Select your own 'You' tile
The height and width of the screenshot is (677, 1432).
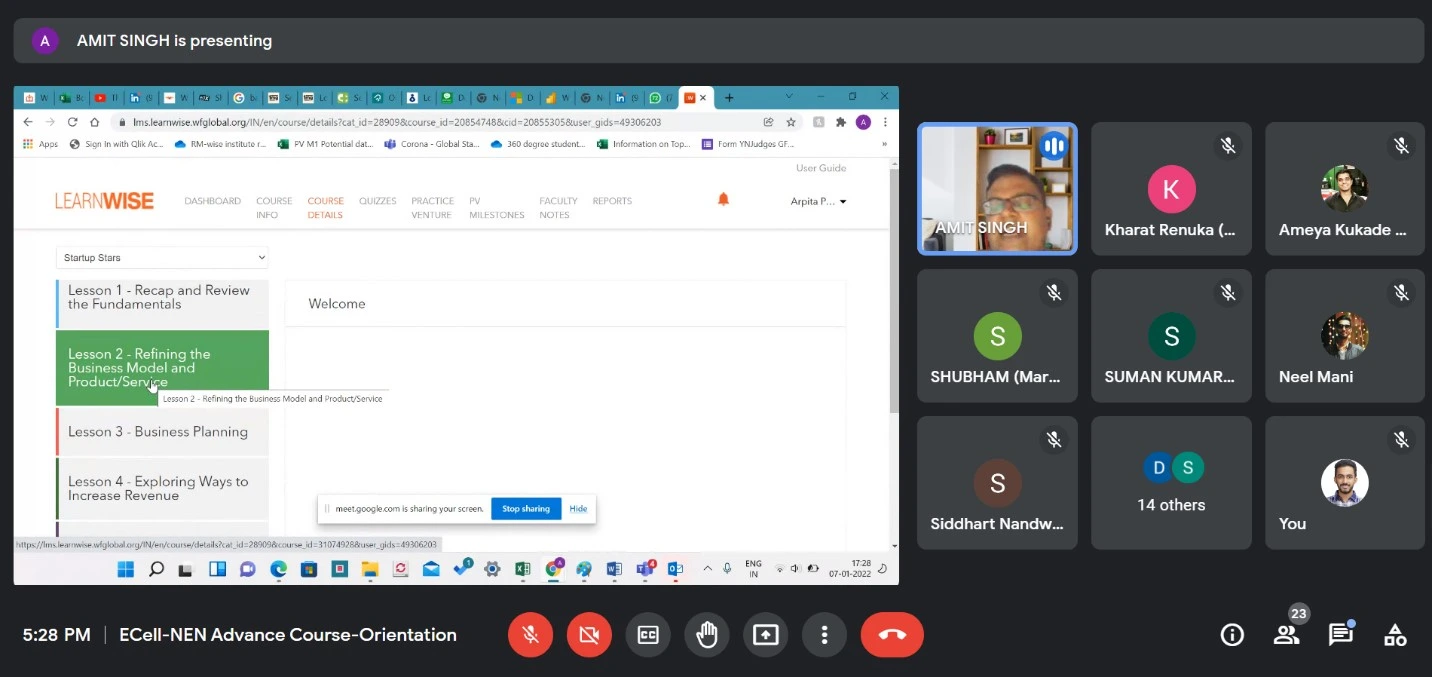pos(1345,483)
